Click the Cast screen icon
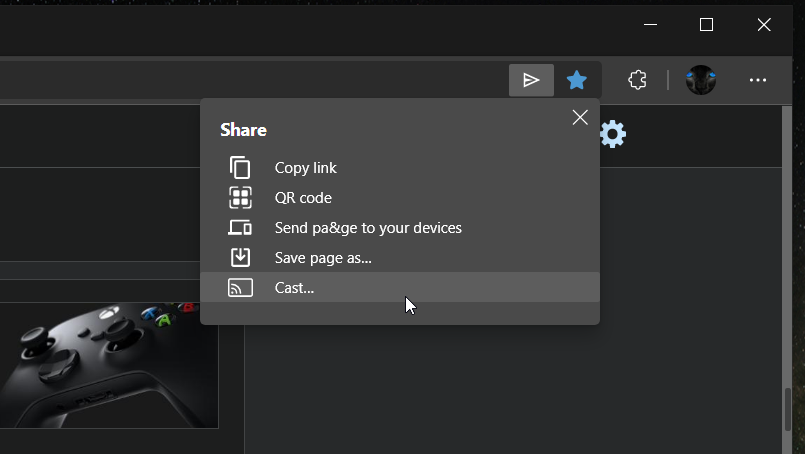Viewport: 805px width, 454px height. pos(240,288)
